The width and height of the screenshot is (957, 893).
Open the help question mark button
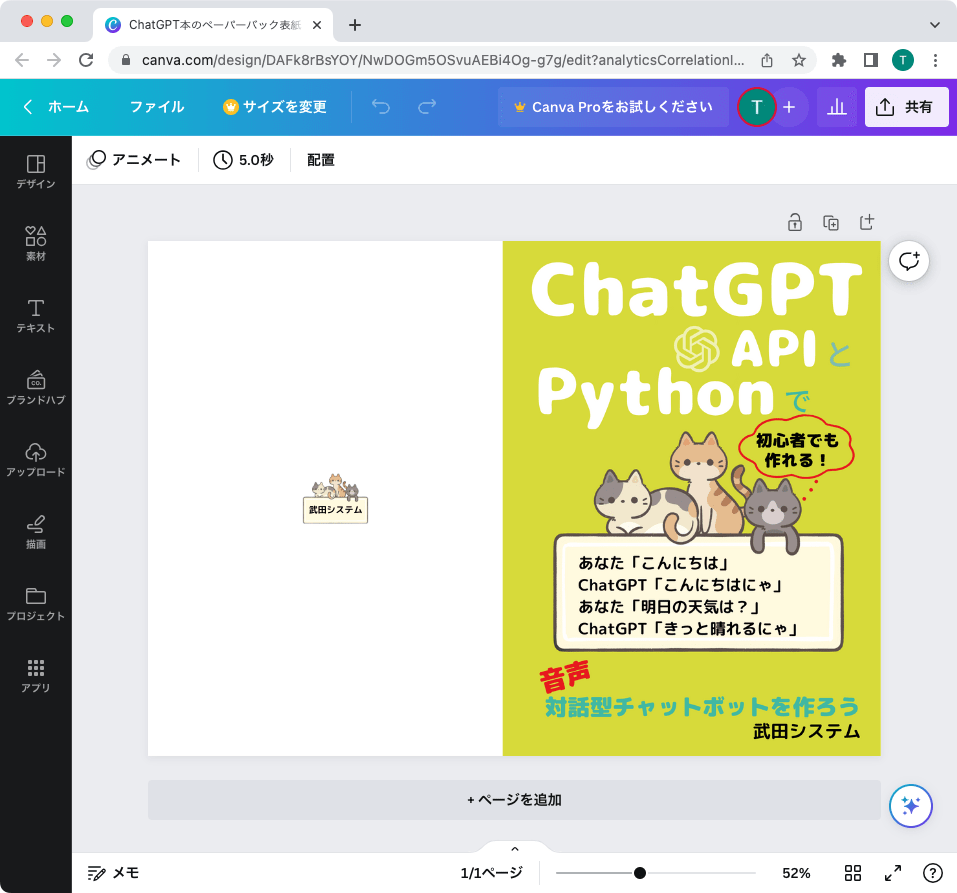point(933,873)
